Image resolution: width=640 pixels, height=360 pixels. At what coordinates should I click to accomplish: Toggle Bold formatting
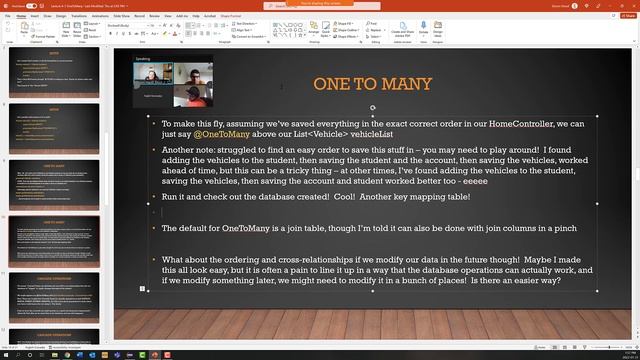pyautogui.click(x=110, y=33)
